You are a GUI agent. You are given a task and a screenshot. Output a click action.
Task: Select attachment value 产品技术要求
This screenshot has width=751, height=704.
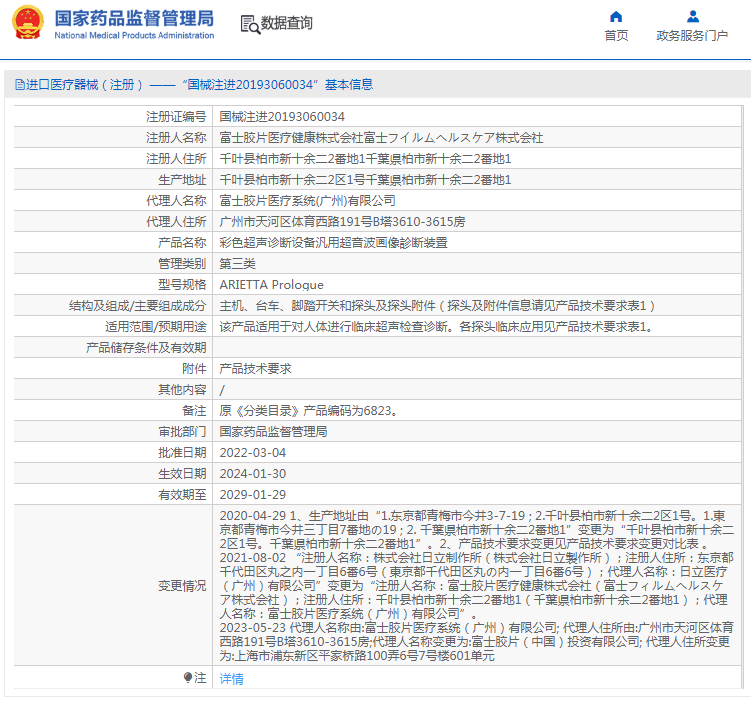(x=255, y=369)
